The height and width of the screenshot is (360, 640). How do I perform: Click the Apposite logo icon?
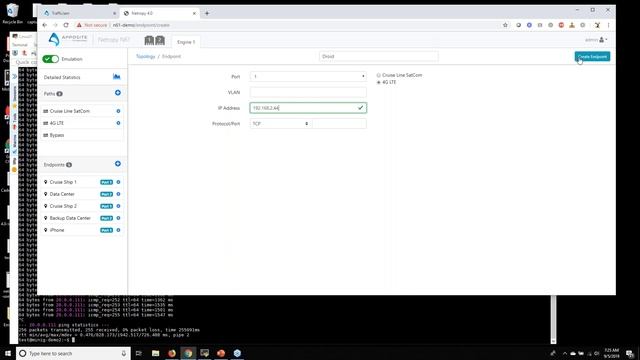pos(54,40)
